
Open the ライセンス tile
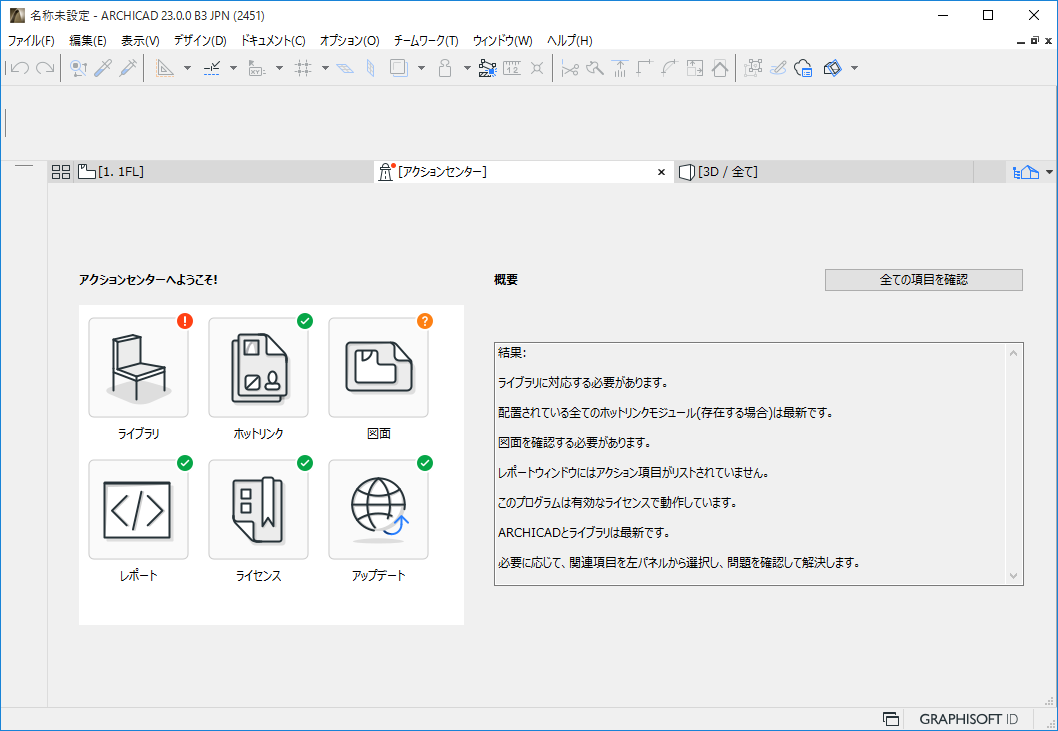coord(258,510)
